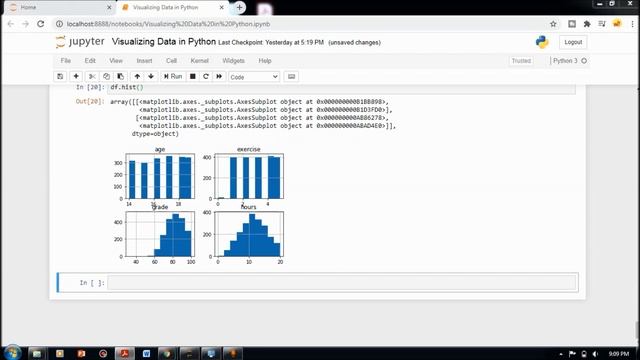Image resolution: width=640 pixels, height=360 pixels.
Task: Move selected cell up
Action: [x=137, y=77]
